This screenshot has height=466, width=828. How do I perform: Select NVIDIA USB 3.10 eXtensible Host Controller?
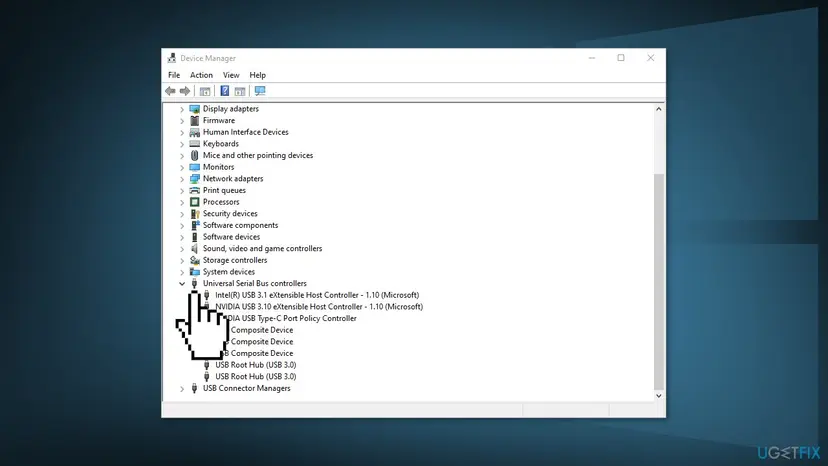coord(319,306)
